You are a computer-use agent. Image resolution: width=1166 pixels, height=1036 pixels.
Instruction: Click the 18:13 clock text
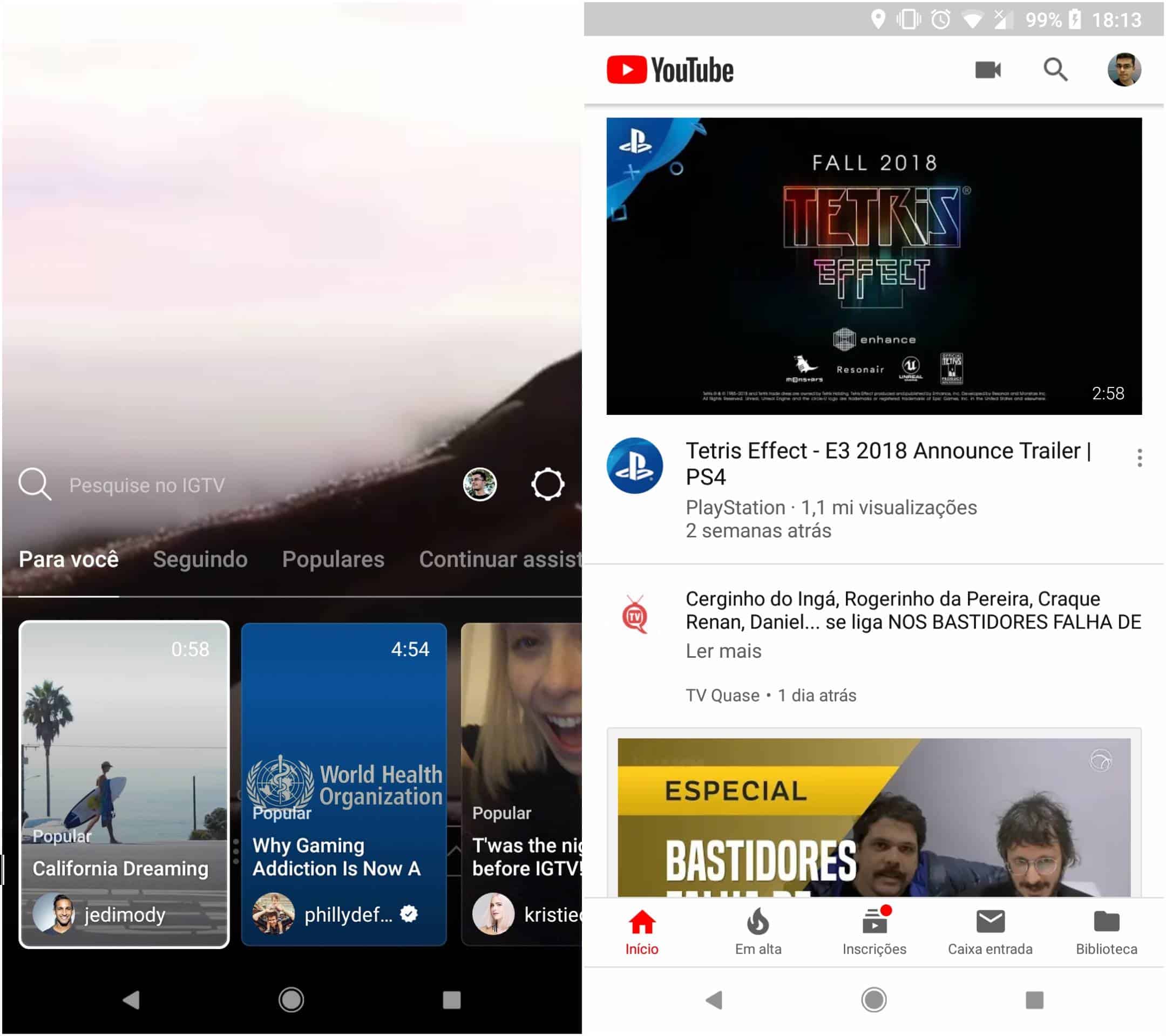click(x=1116, y=20)
